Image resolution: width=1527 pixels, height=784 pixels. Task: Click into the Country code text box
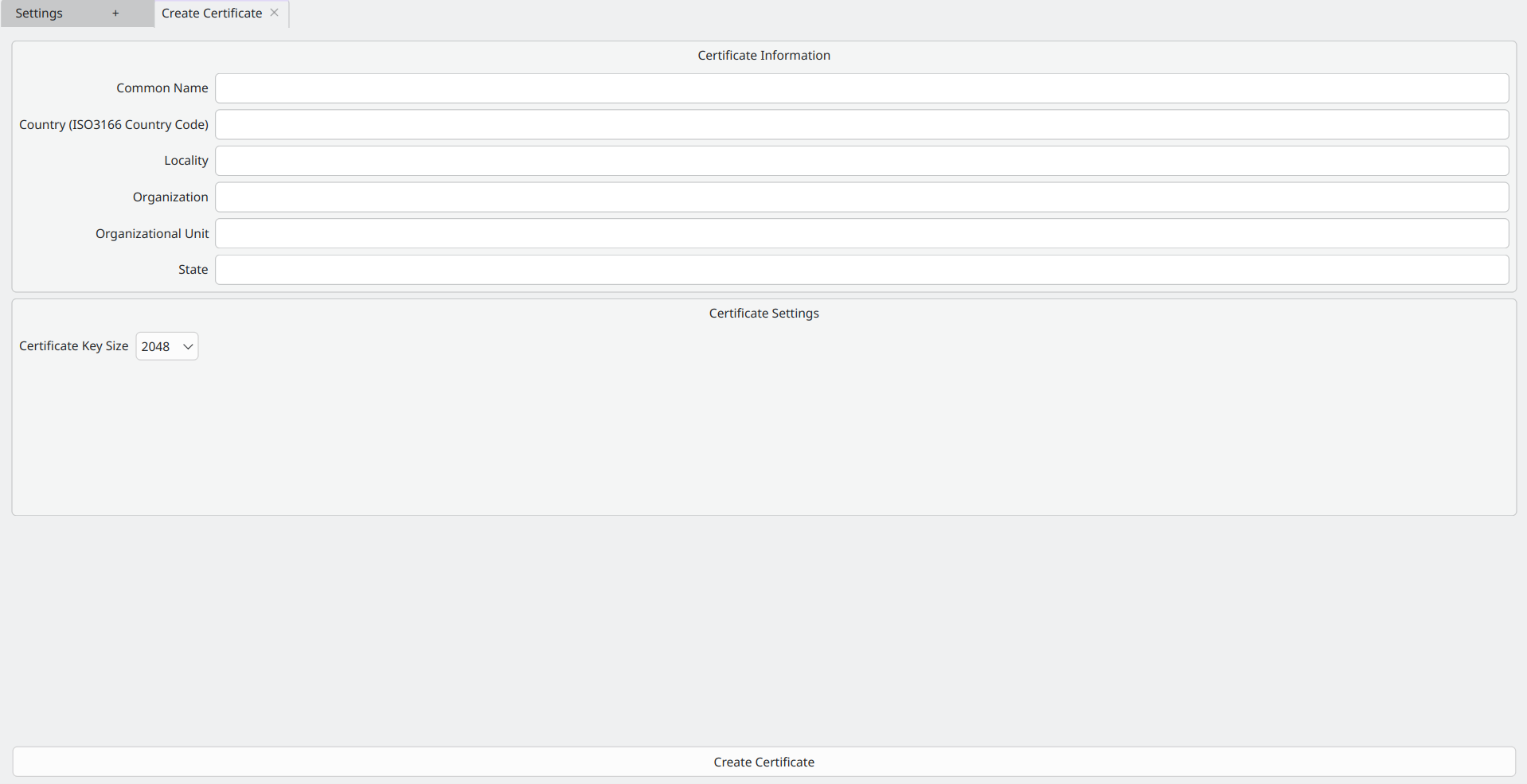pyautogui.click(x=861, y=125)
